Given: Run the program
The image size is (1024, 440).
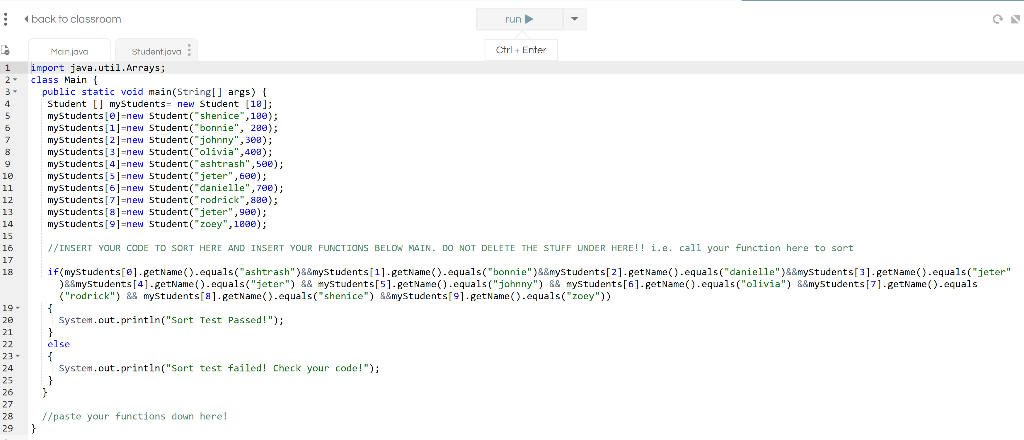Looking at the screenshot, I should (519, 19).
